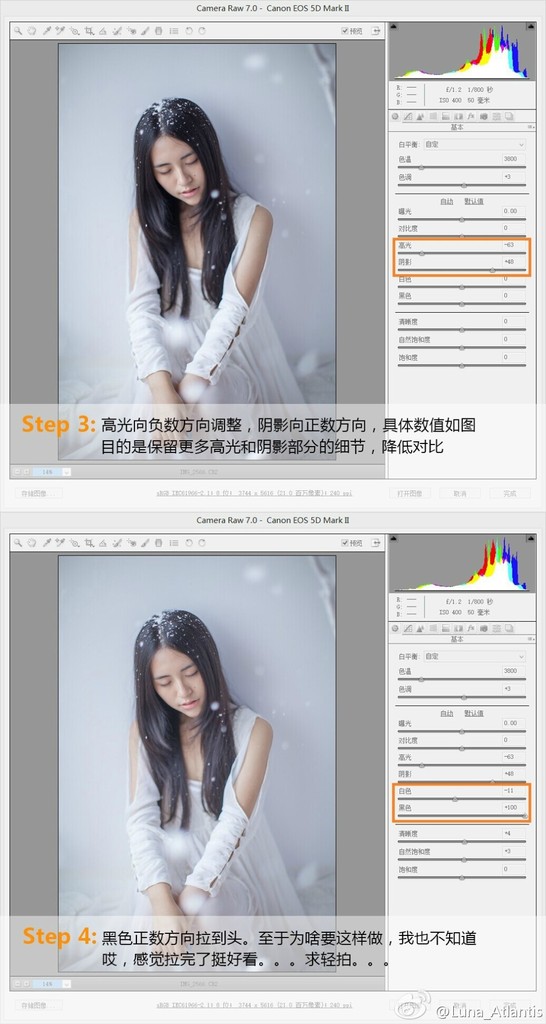Open the 基本 panel flyout menu in Step 4 window
The width and height of the screenshot is (546, 1024).
[x=531, y=639]
